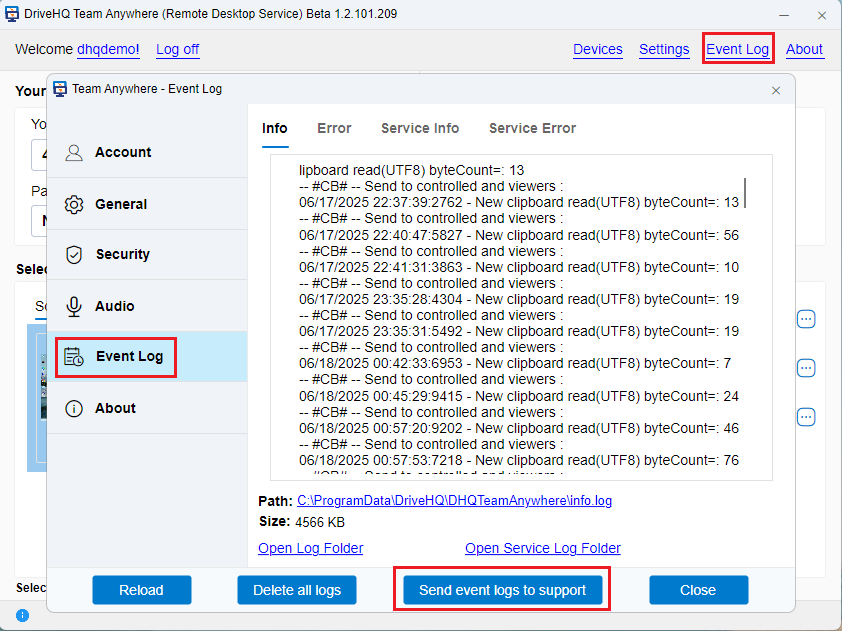842x631 pixels.
Task: Click the Log off link
Action: [x=177, y=49]
